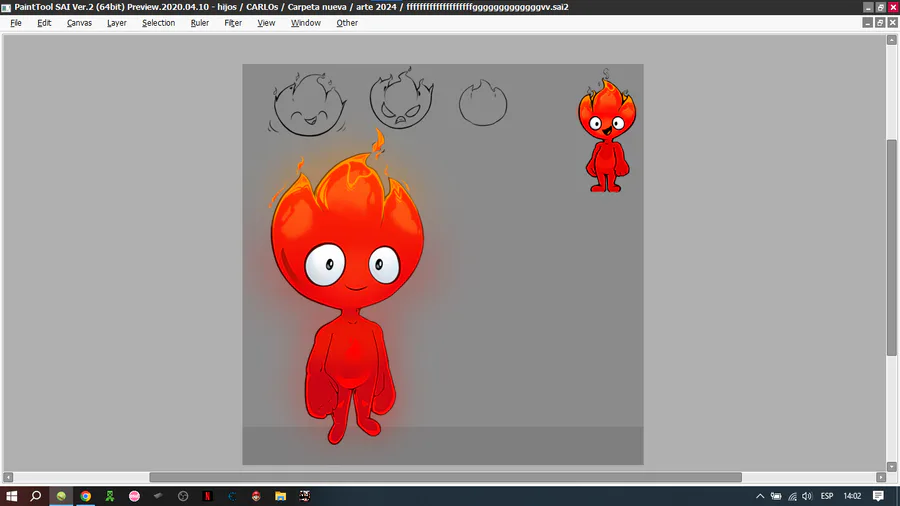This screenshot has height=506, width=900.
Task: Open the File menu
Action: pos(16,23)
